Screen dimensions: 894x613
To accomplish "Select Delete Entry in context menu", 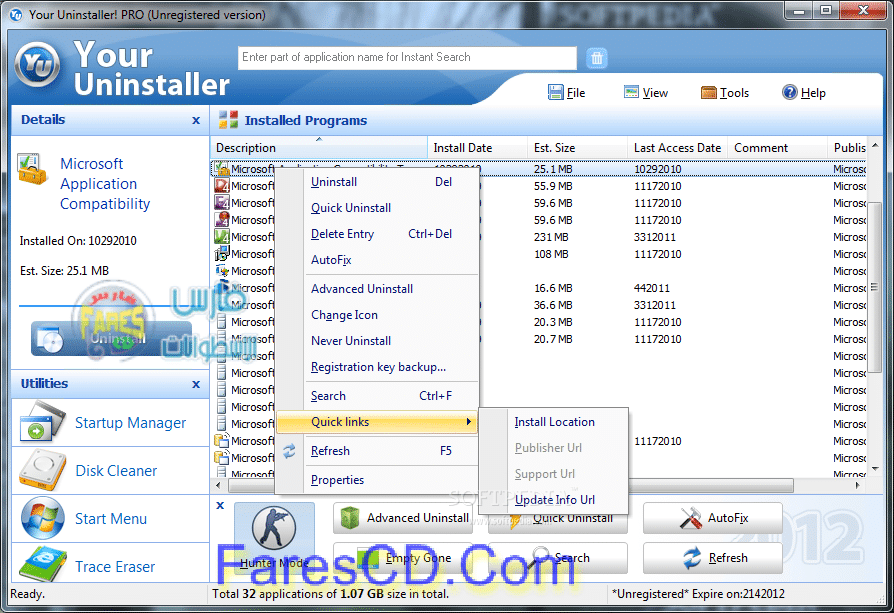I will [x=377, y=234].
